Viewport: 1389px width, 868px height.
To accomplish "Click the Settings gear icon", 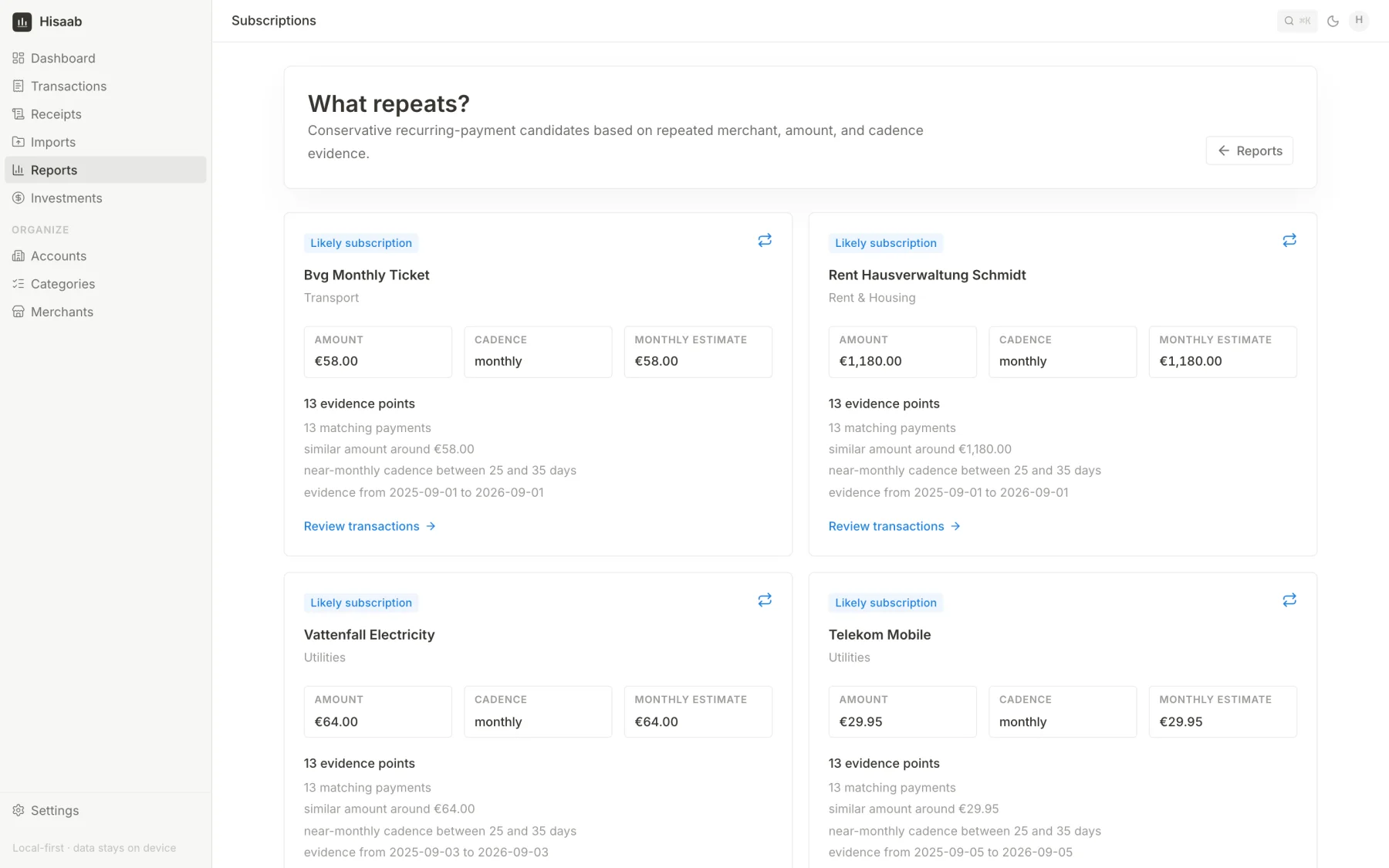I will 19,810.
